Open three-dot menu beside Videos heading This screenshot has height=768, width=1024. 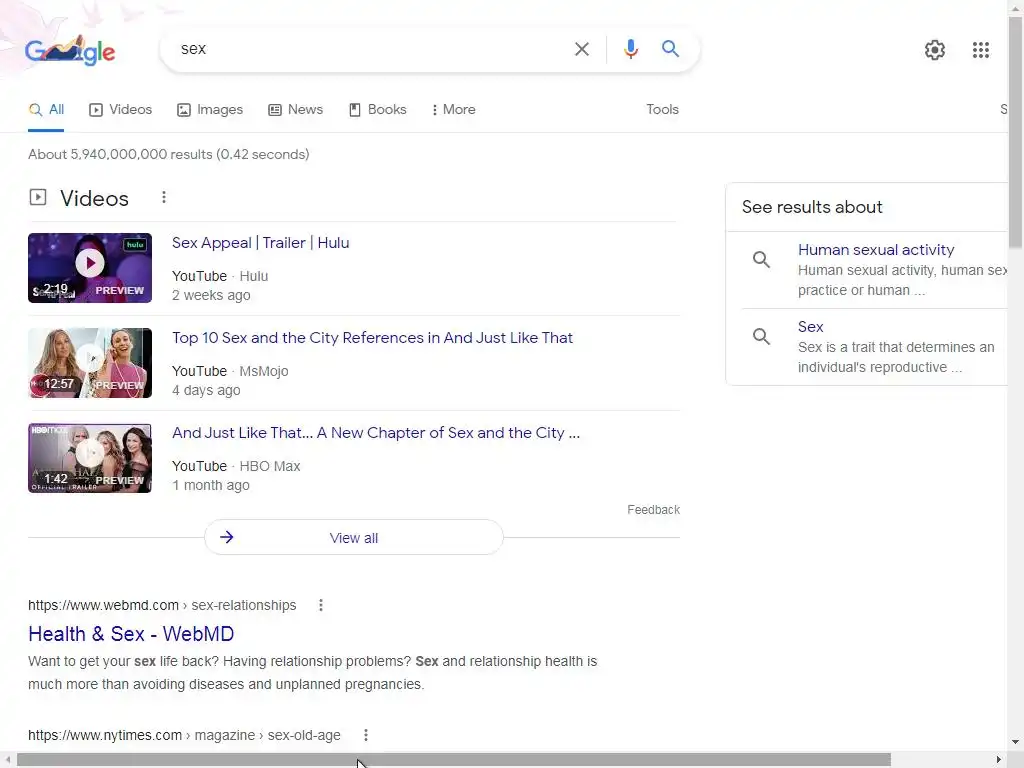tap(164, 197)
